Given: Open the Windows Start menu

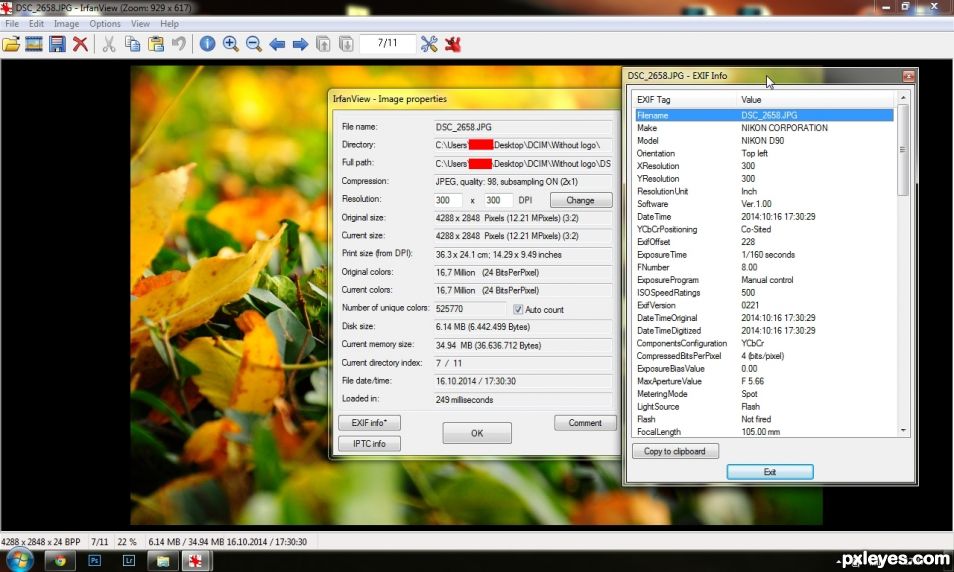Looking at the screenshot, I should [18, 560].
